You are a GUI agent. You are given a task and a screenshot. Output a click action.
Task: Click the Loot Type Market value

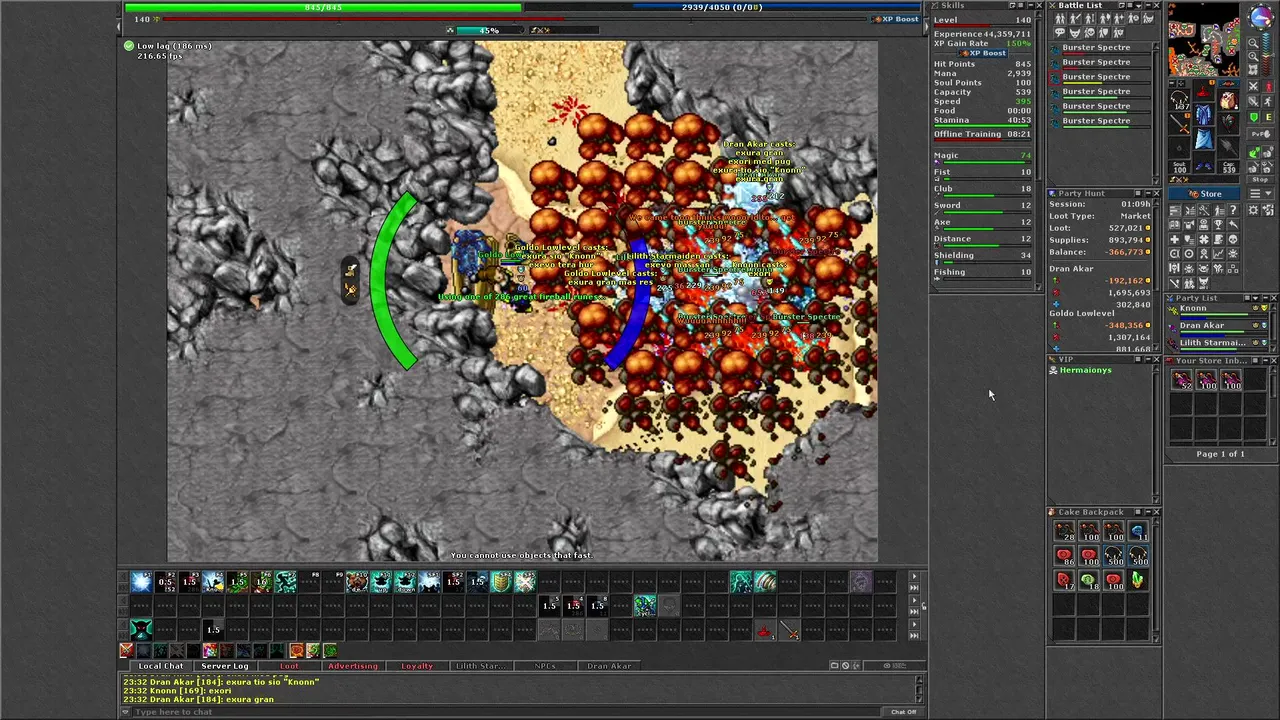[1135, 216]
